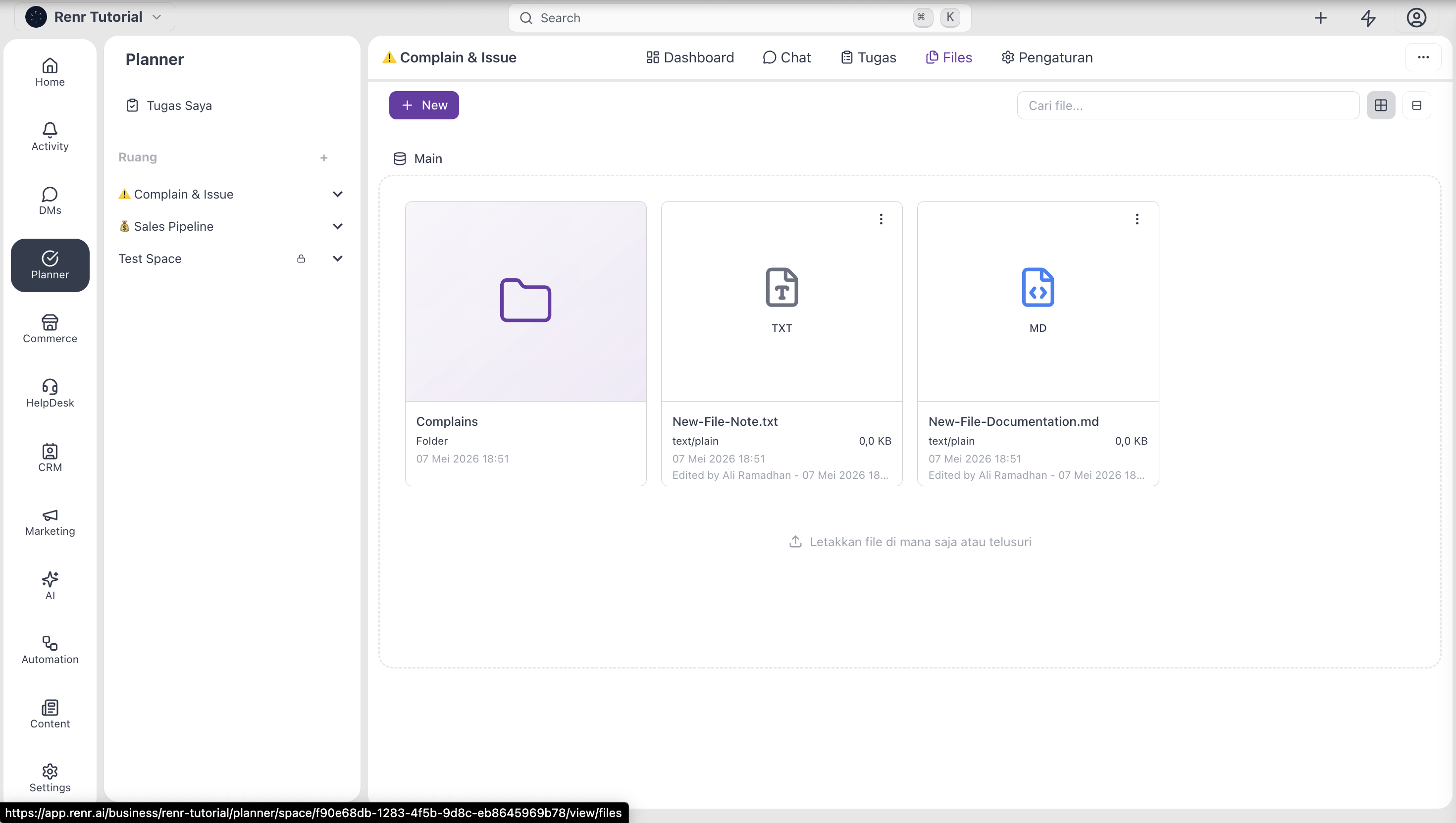Go to Automation in the sidebar
The height and width of the screenshot is (823, 1456).
50,650
